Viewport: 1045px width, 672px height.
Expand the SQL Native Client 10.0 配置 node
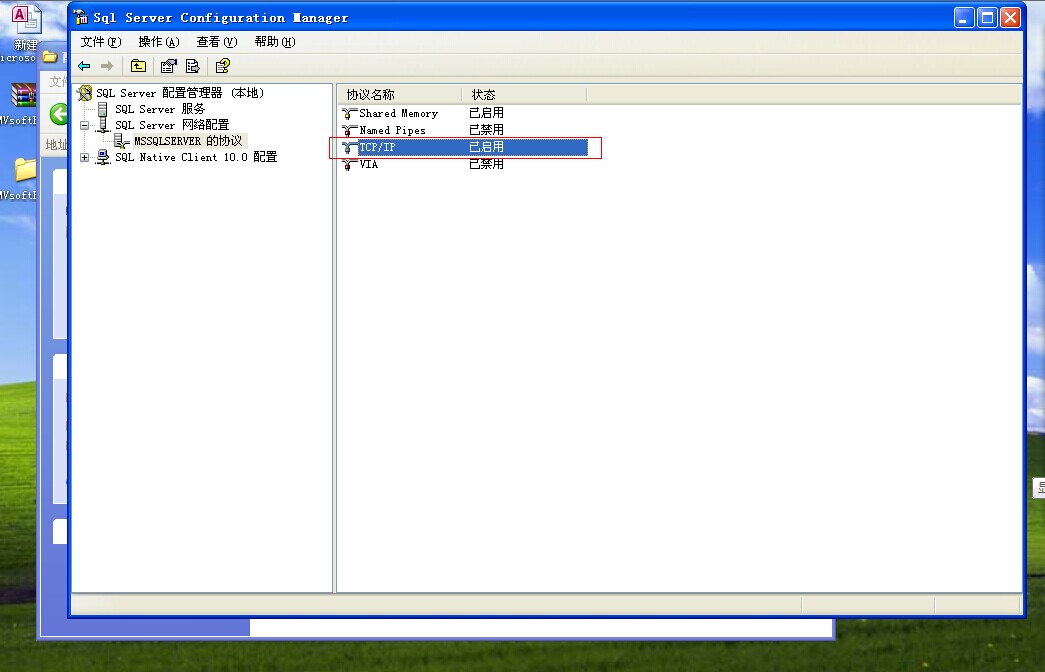tap(85, 157)
